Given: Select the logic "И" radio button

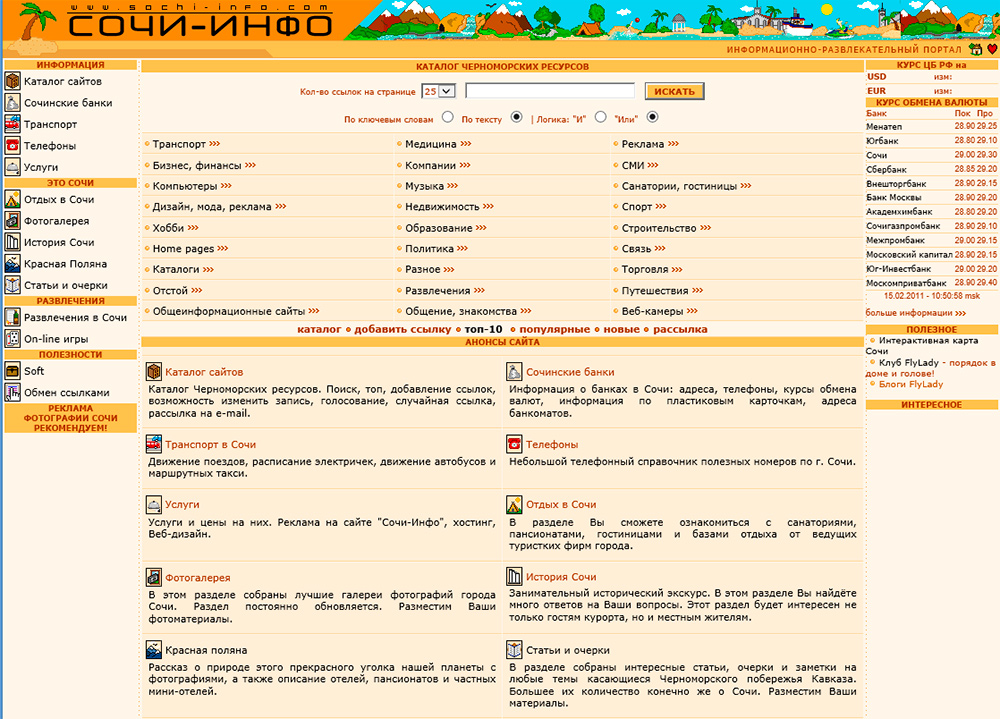Looking at the screenshot, I should click(601, 117).
